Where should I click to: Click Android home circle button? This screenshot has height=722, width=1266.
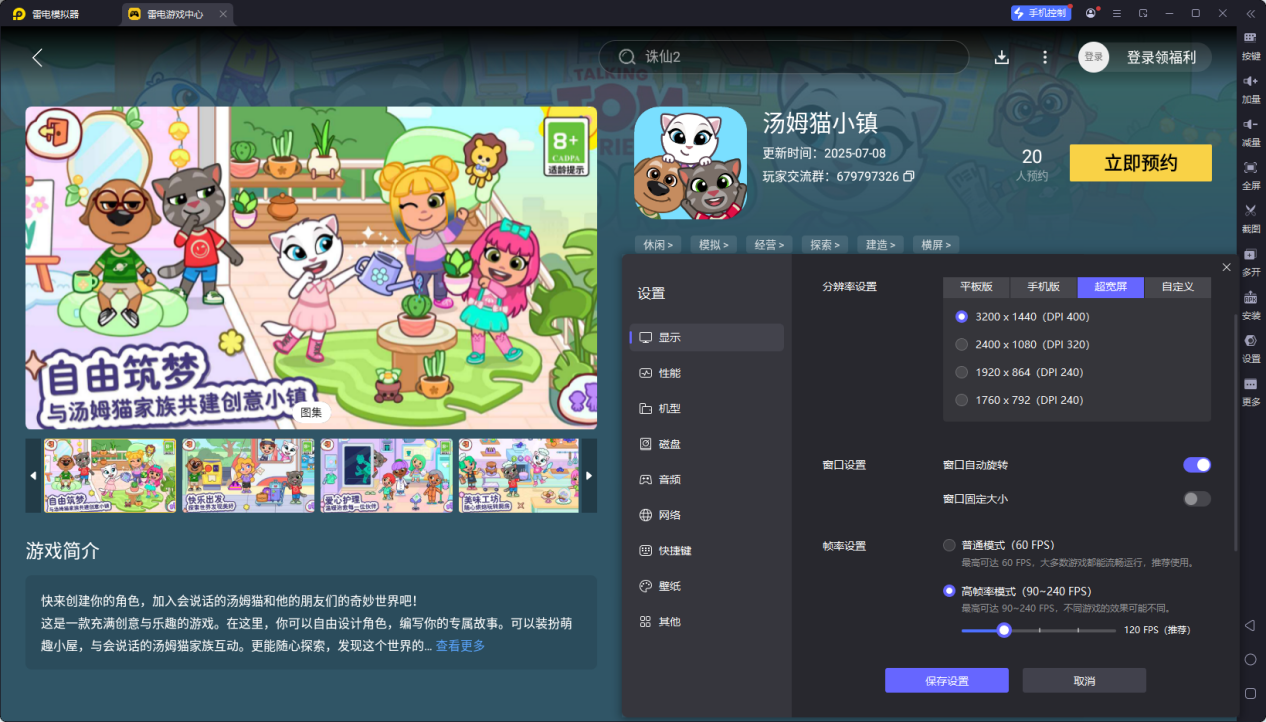click(1250, 660)
